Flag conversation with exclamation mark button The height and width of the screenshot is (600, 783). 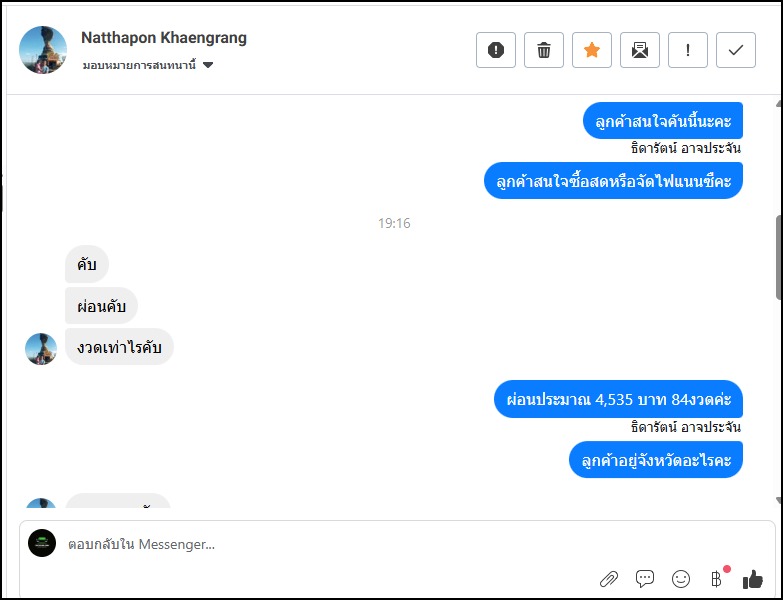click(688, 50)
